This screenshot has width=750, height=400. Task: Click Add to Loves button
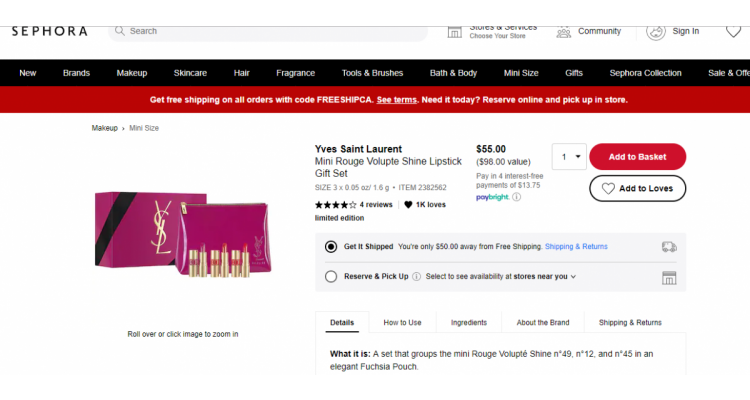[638, 189]
